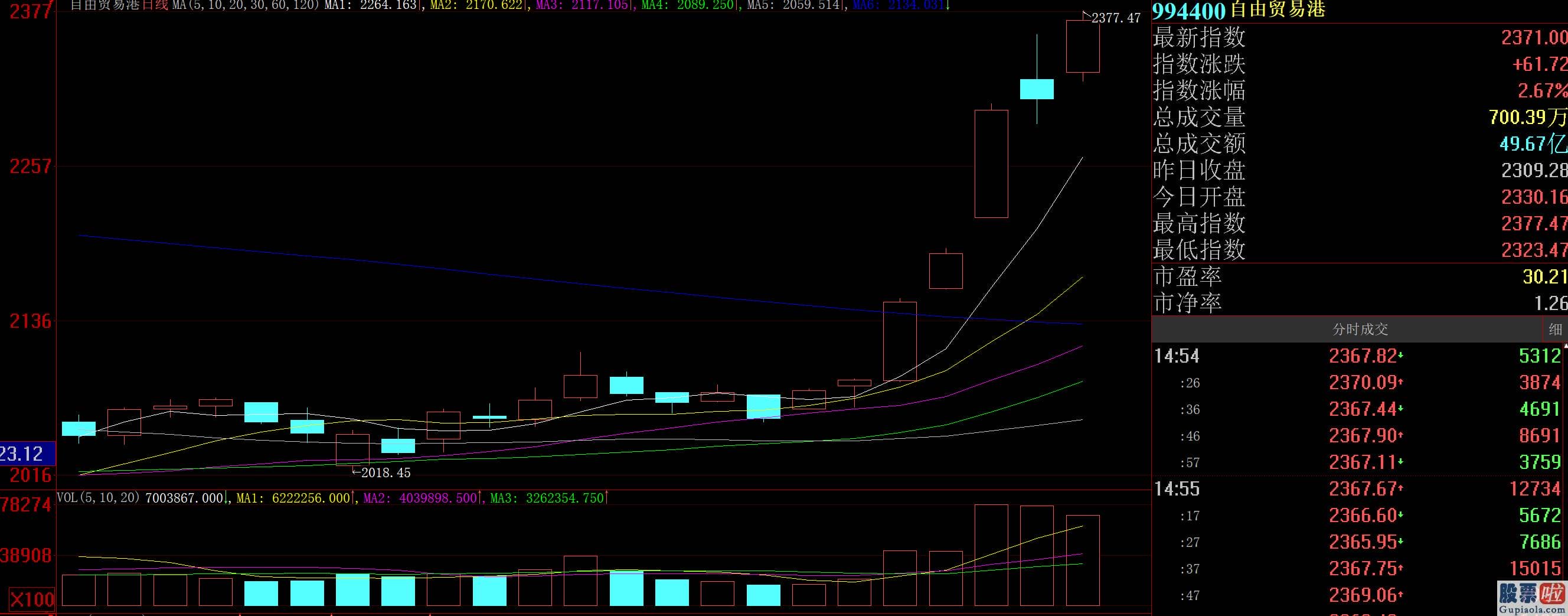Click the 最新指数 value 2371.00
Viewport: 1568px width, 616px height.
pyautogui.click(x=1534, y=38)
